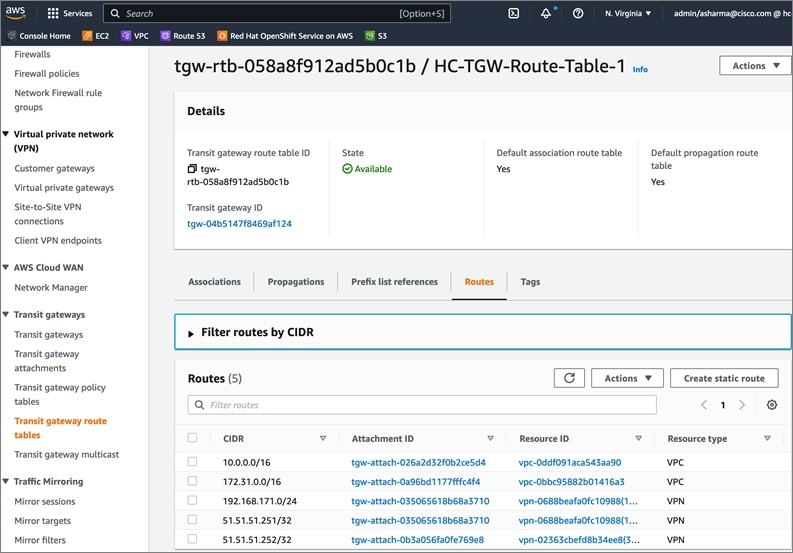The width and height of the screenshot is (793, 553).
Task: Tick the 192.168.171.0/24 route checkbox
Action: click(x=192, y=501)
